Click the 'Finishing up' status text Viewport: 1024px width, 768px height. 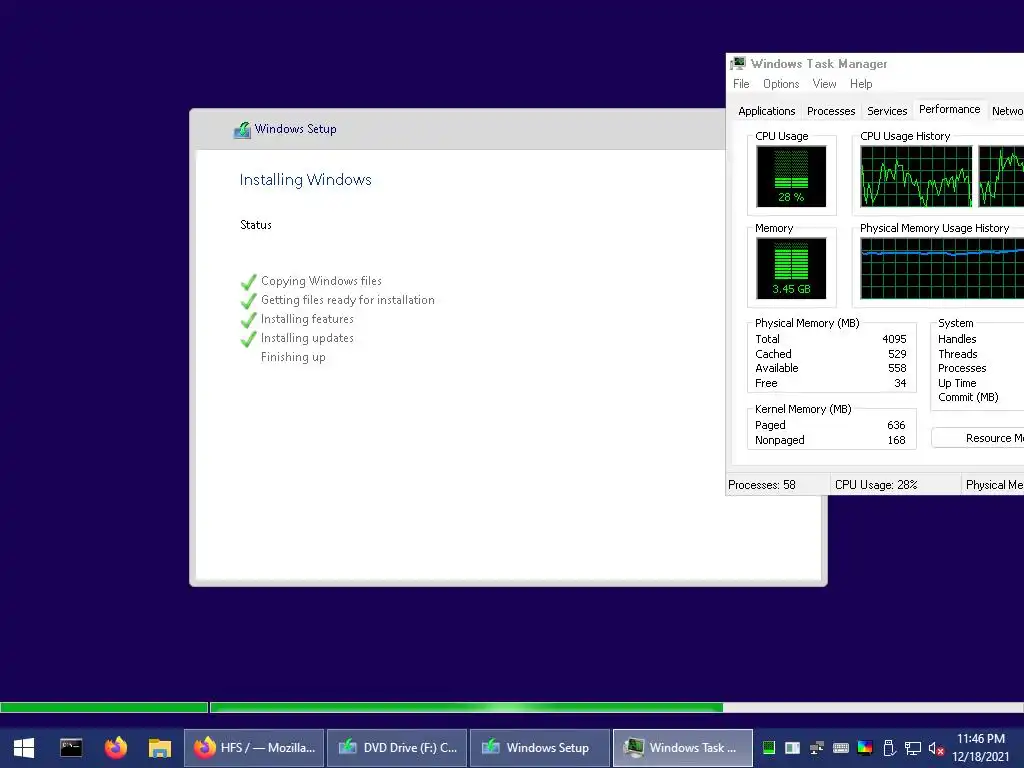click(293, 357)
